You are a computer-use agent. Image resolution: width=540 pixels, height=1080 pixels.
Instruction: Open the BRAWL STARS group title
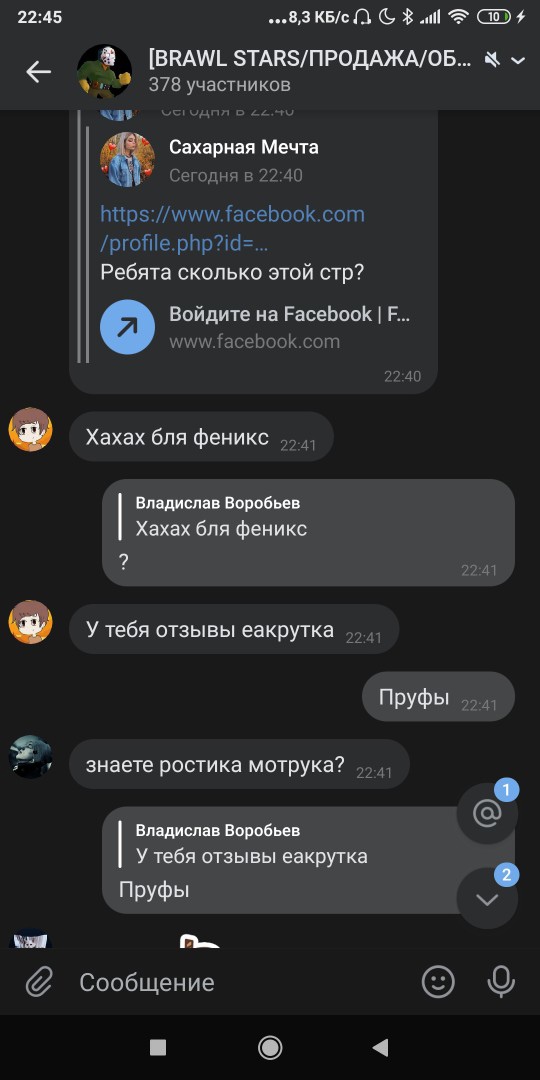311,59
